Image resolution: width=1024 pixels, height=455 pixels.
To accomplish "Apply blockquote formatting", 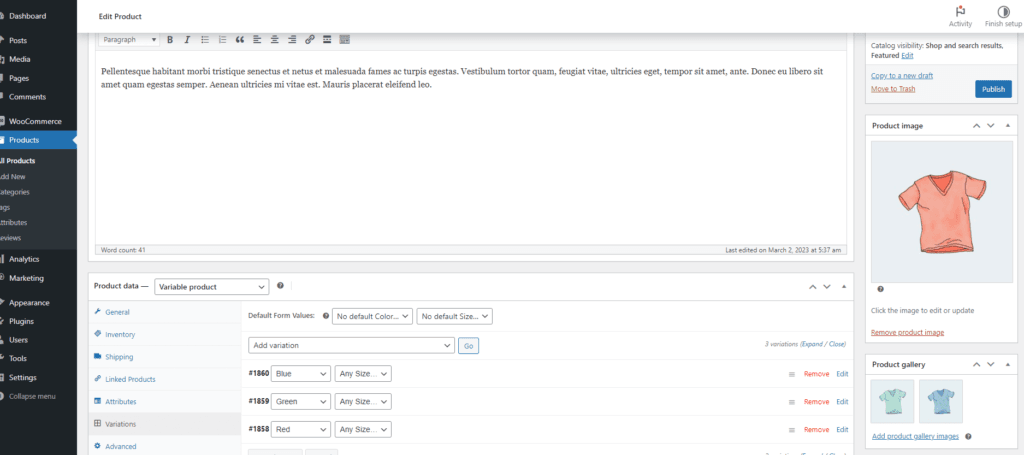I will point(240,40).
